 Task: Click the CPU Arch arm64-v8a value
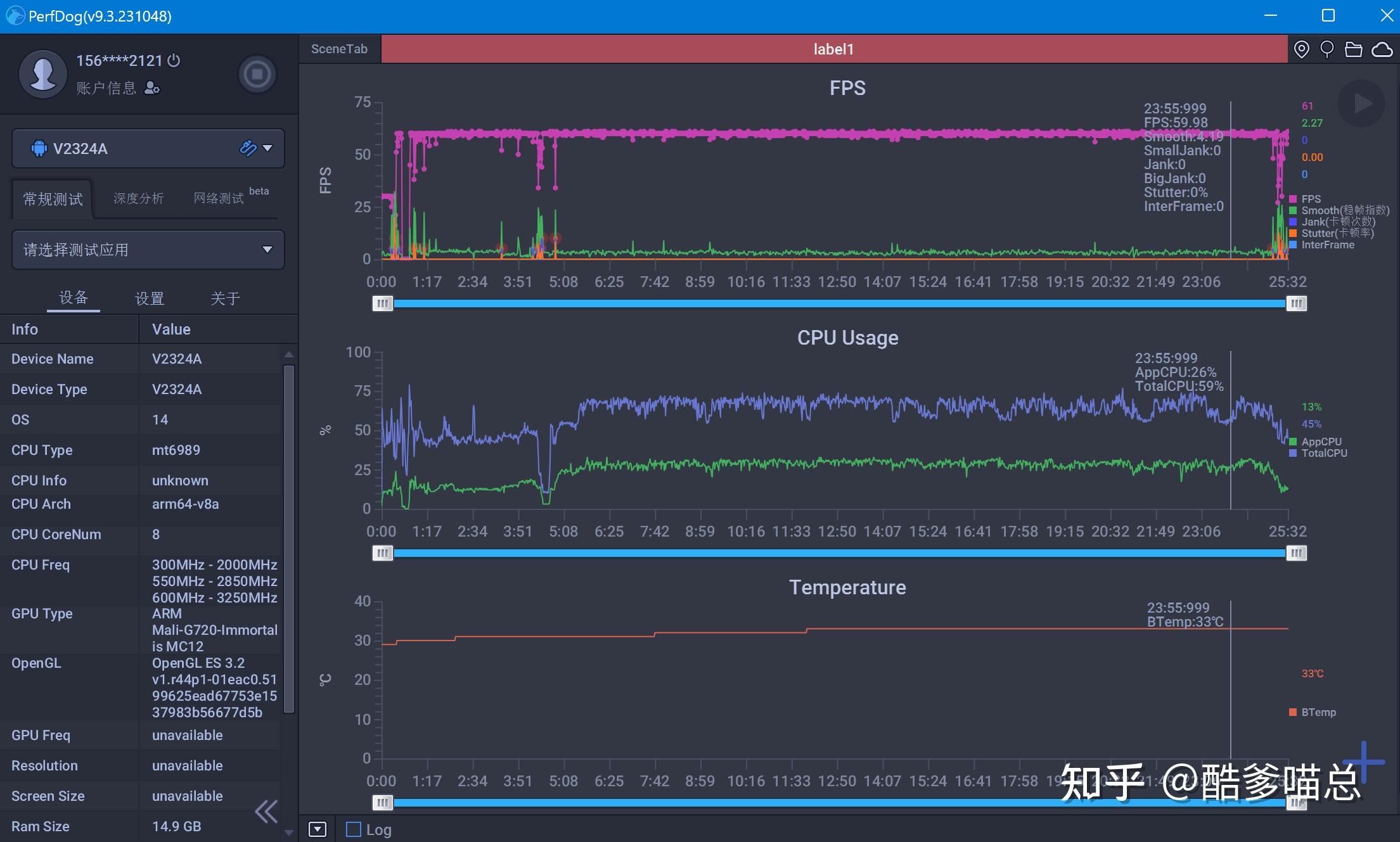tap(185, 504)
